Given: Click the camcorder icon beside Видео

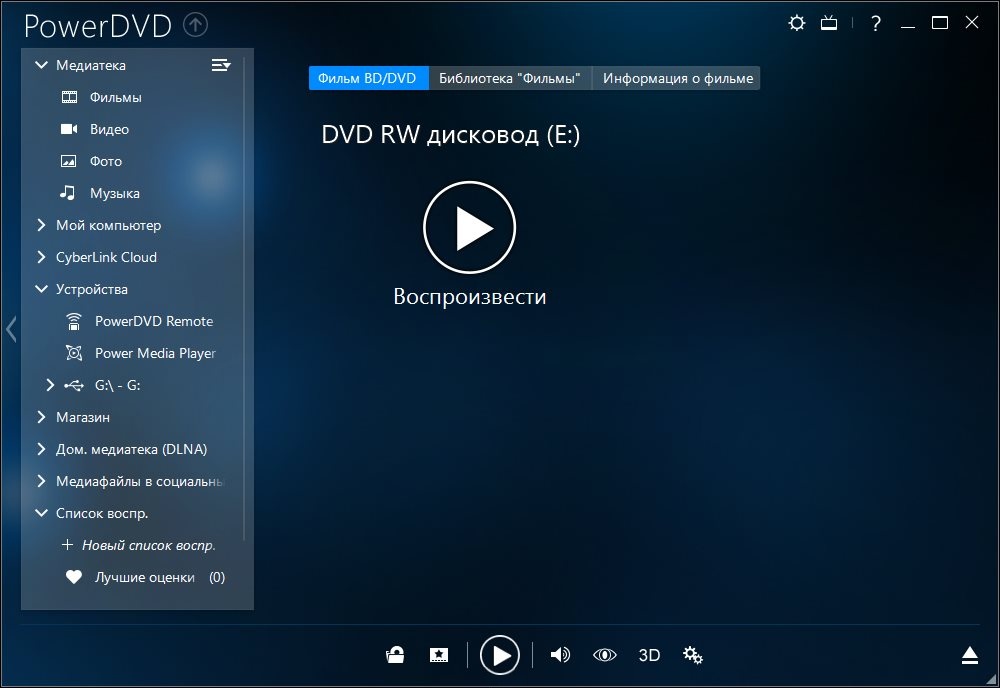Looking at the screenshot, I should tap(69, 129).
